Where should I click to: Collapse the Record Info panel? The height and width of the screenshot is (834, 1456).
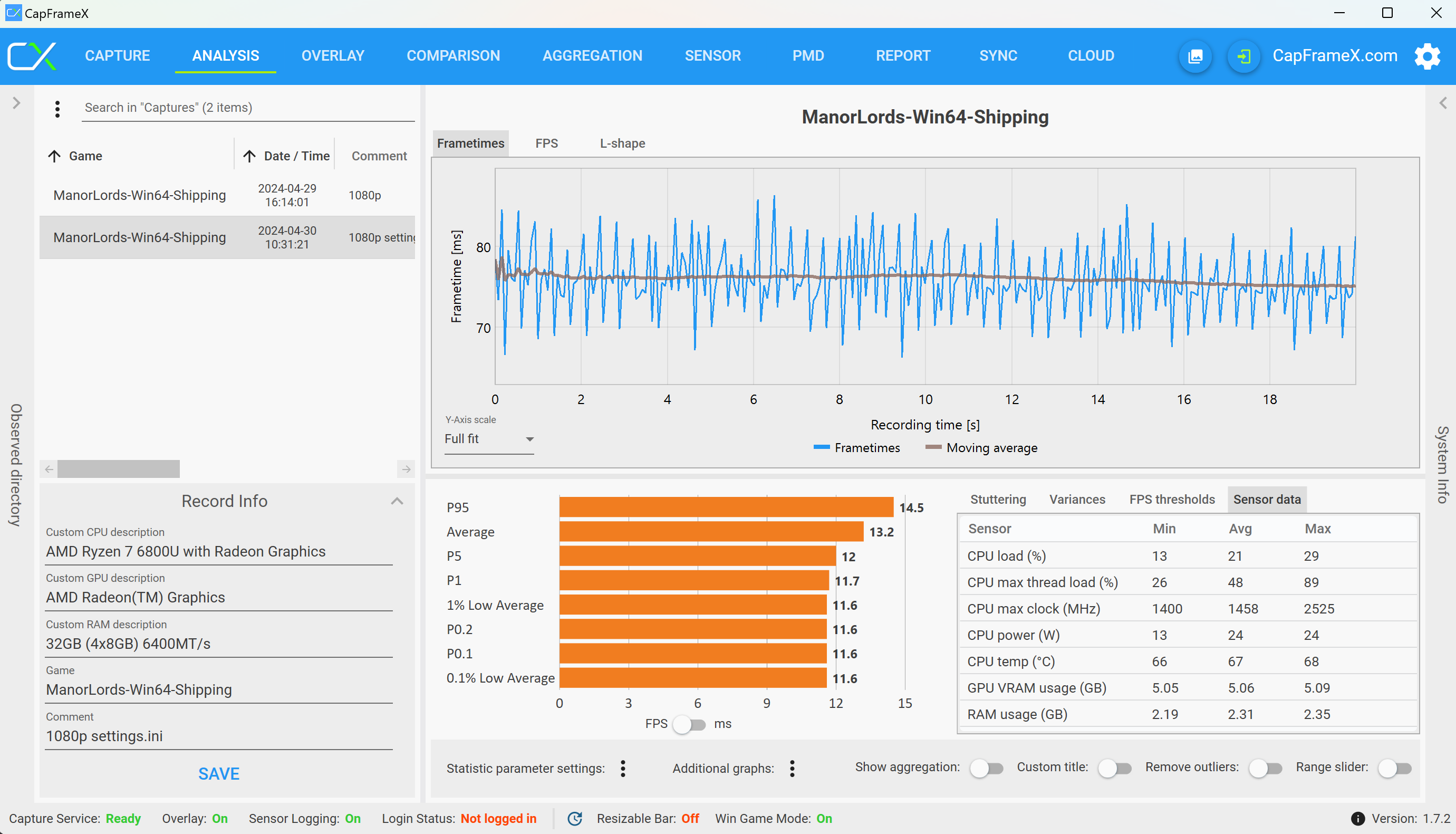click(x=397, y=501)
